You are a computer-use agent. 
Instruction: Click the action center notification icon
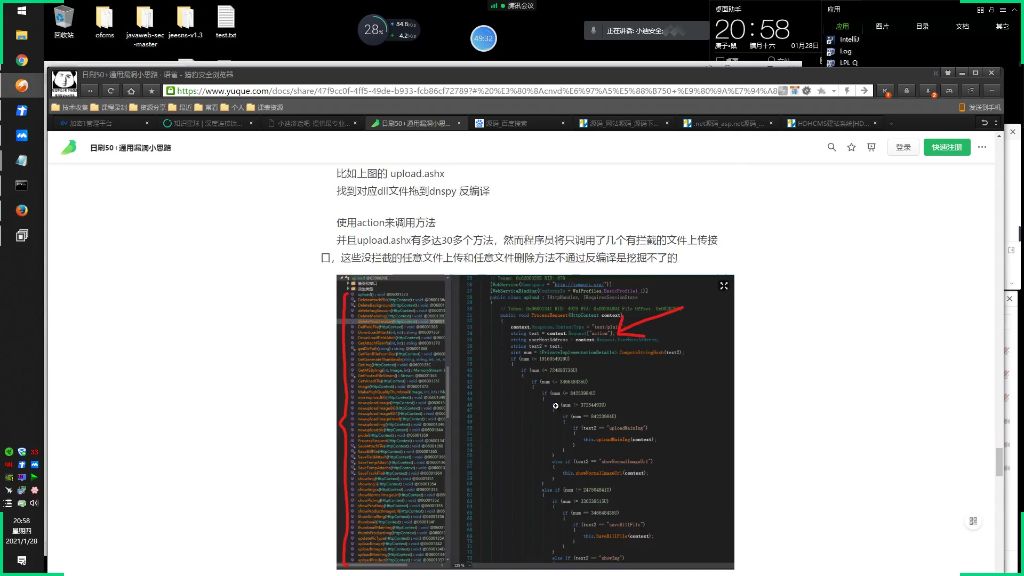[x=22, y=560]
